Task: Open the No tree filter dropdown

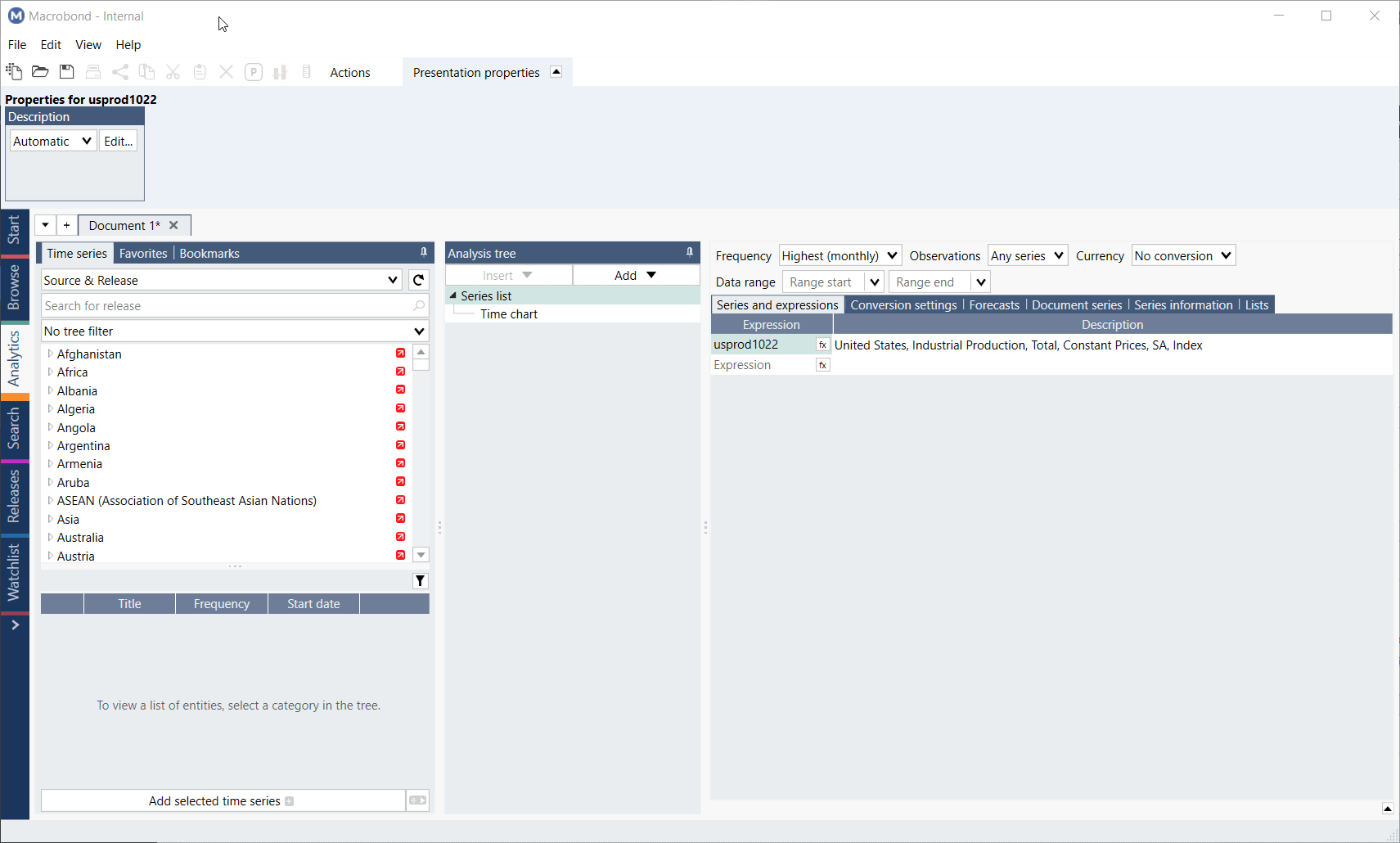Action: click(235, 331)
